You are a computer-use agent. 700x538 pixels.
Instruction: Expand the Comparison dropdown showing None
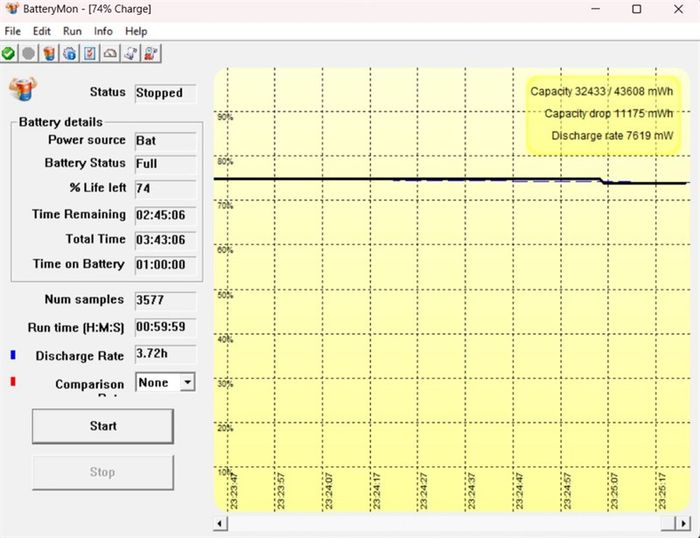click(x=188, y=382)
